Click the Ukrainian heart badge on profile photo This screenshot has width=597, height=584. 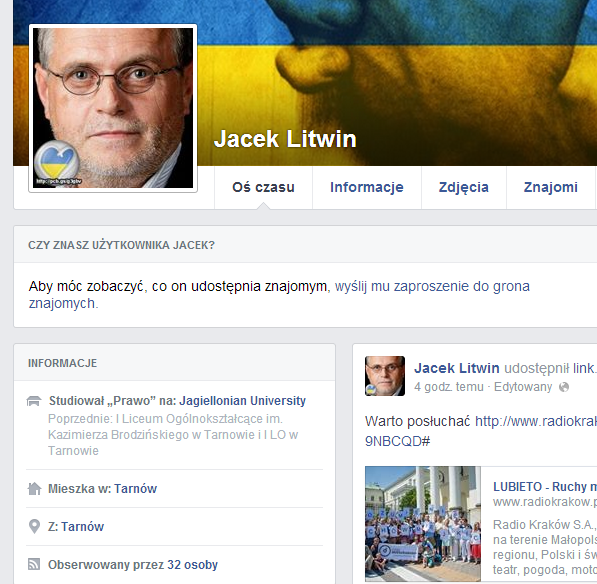point(57,161)
